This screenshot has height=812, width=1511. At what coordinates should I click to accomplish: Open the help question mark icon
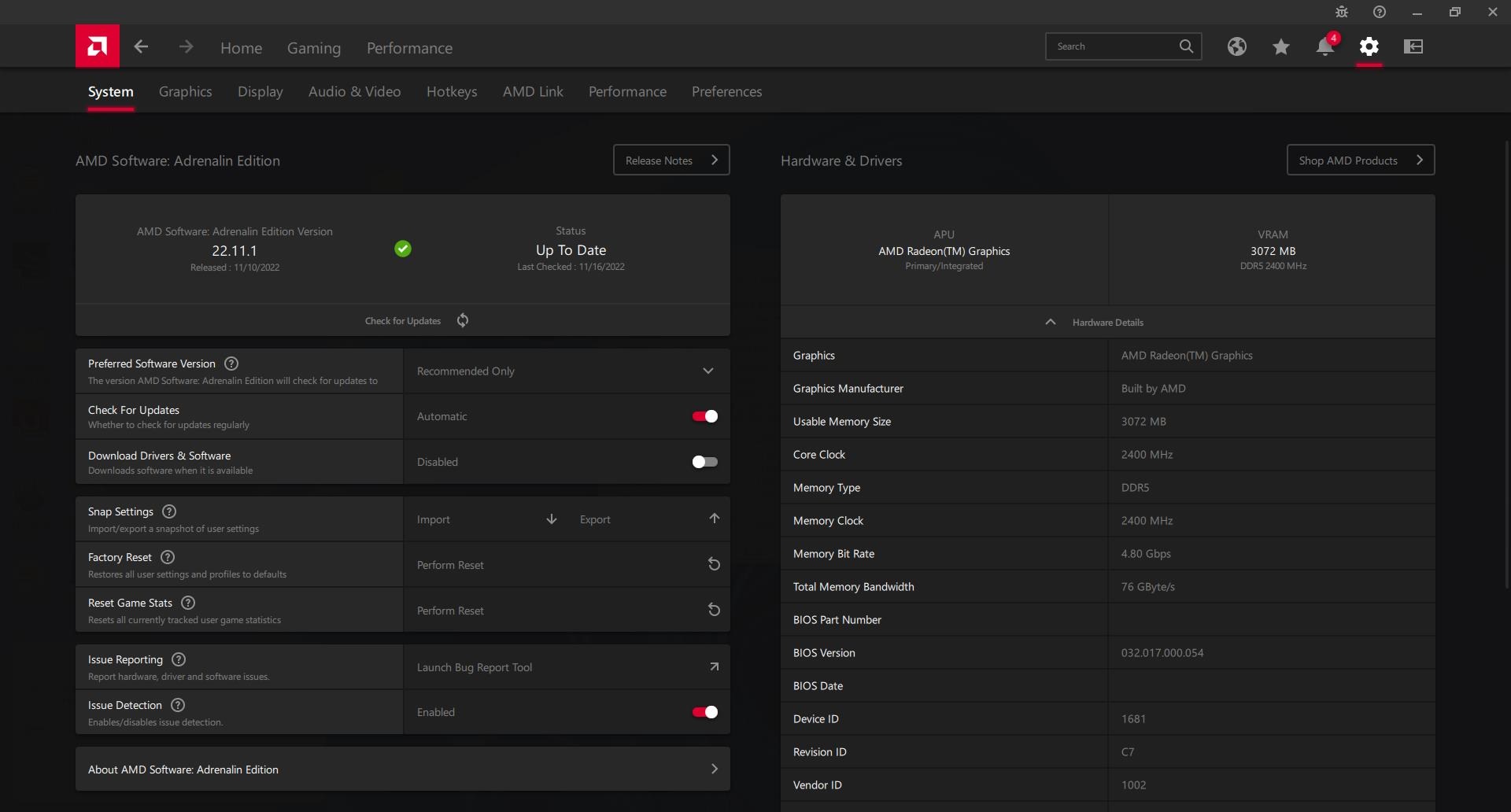click(x=1380, y=12)
